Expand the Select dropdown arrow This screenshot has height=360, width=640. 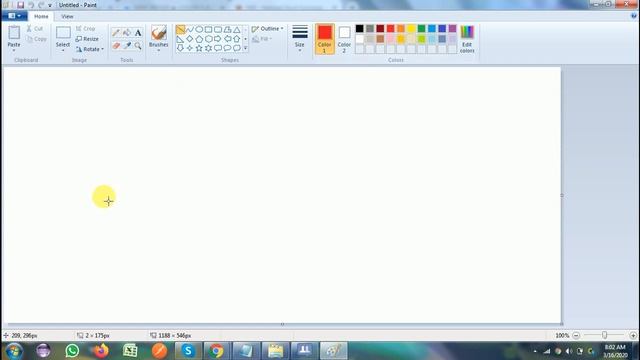tap(63, 50)
